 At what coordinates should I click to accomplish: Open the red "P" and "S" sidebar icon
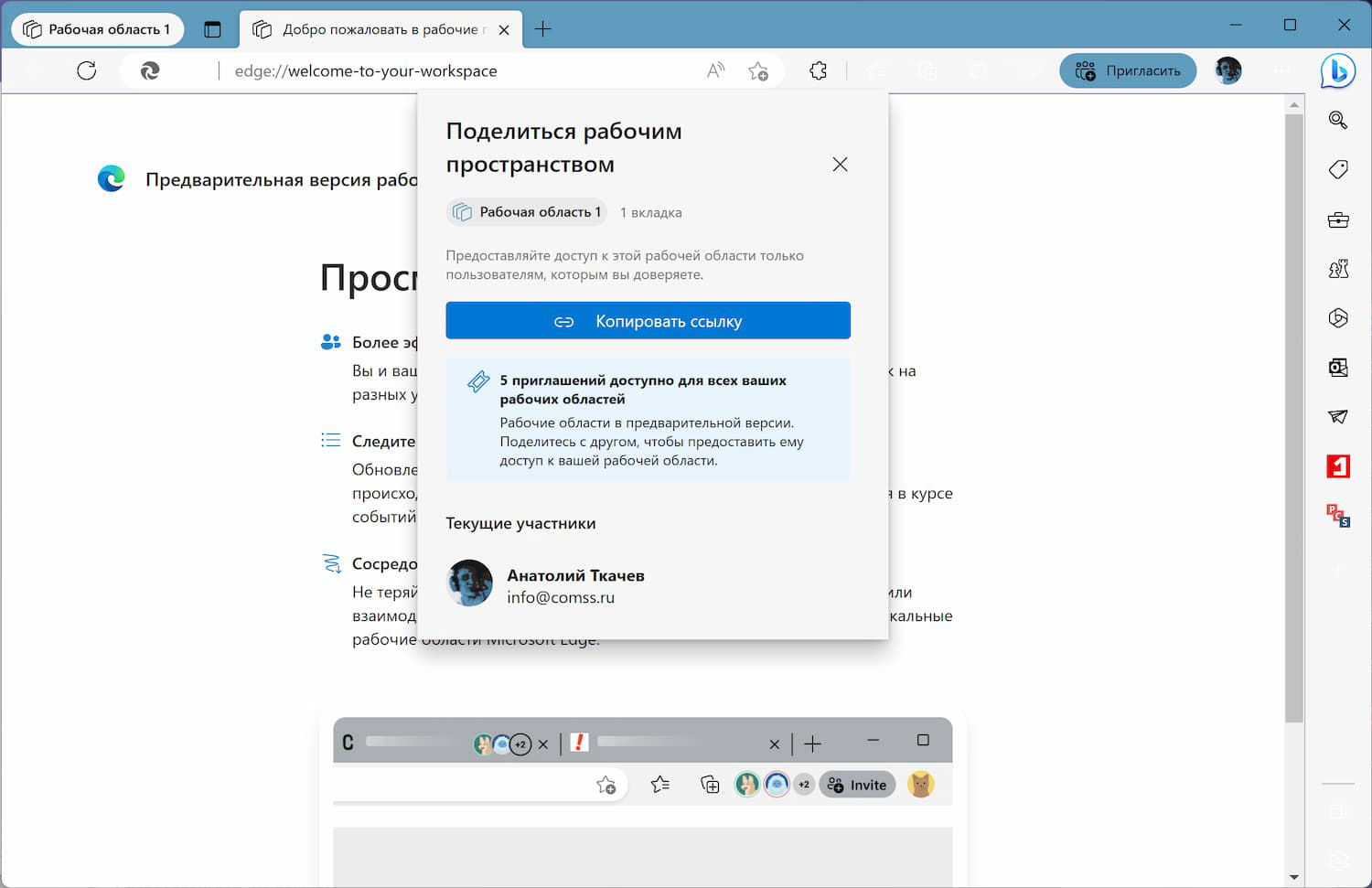[x=1338, y=516]
